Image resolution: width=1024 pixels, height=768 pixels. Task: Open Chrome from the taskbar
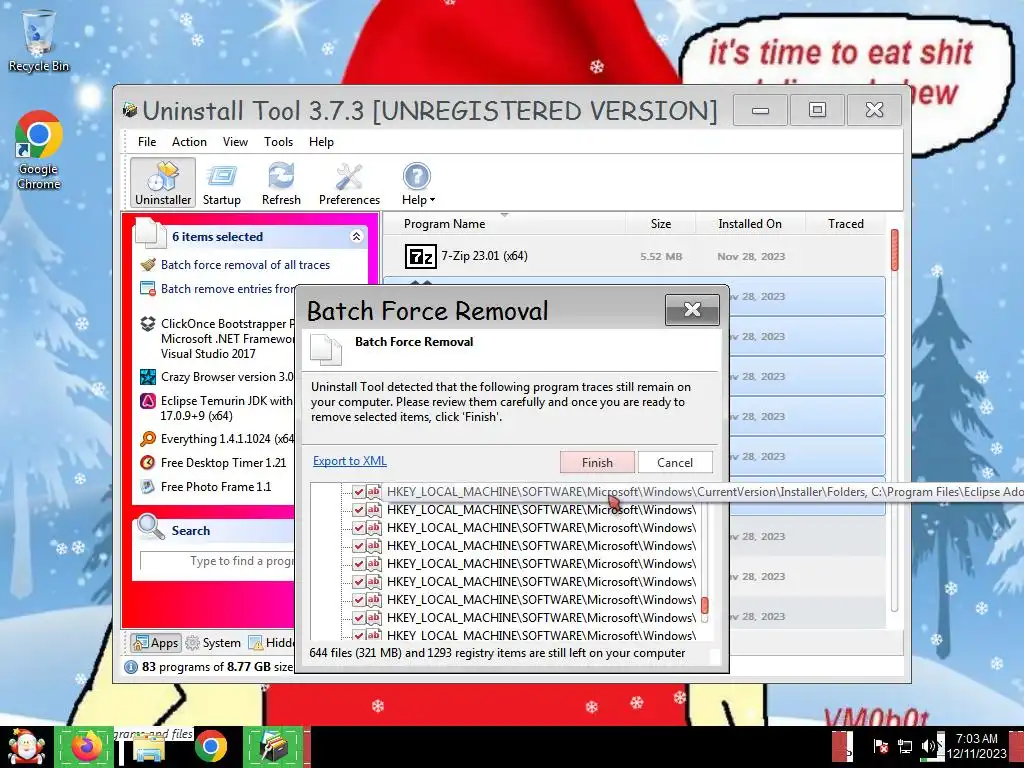point(210,747)
